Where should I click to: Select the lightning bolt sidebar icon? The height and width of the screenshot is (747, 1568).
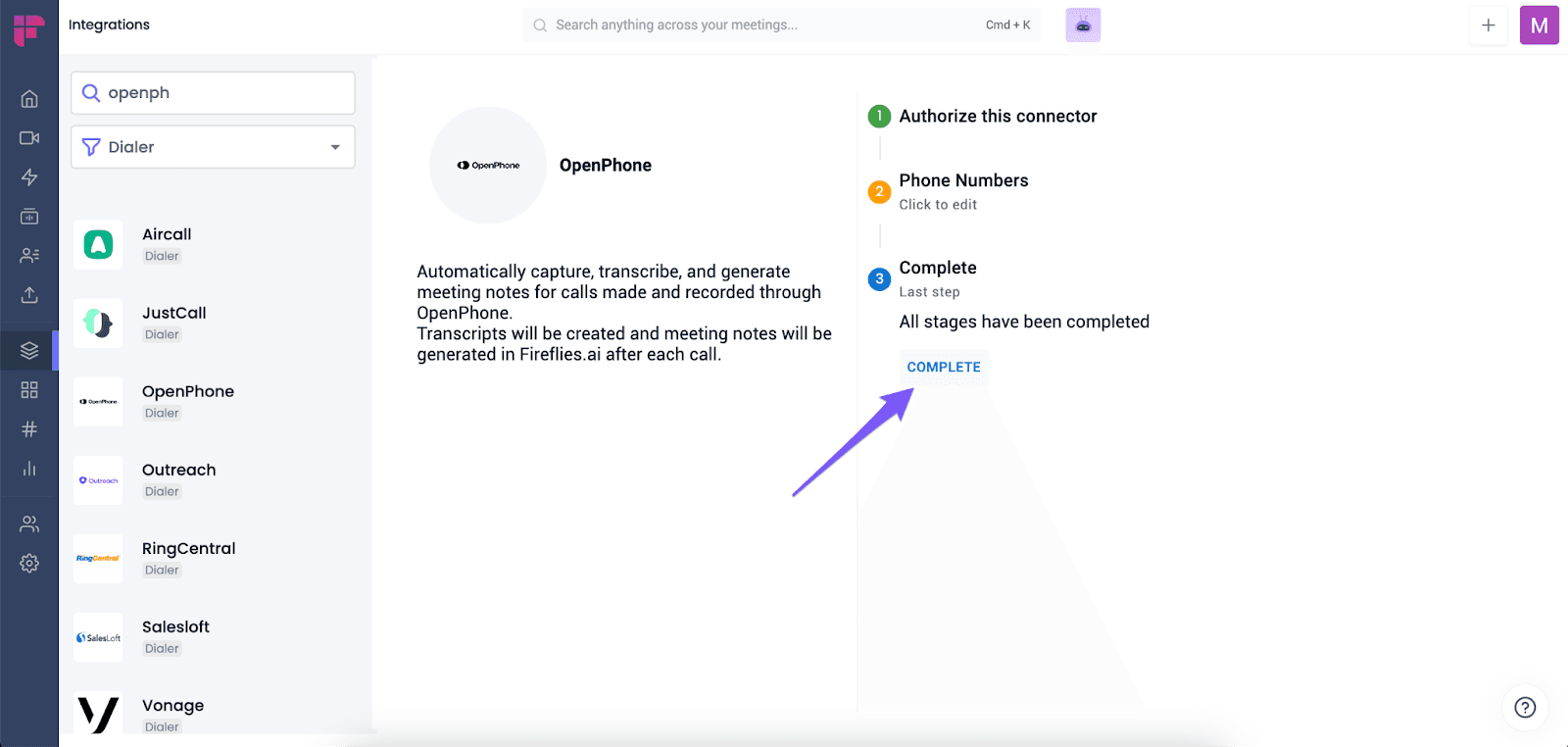pos(29,177)
